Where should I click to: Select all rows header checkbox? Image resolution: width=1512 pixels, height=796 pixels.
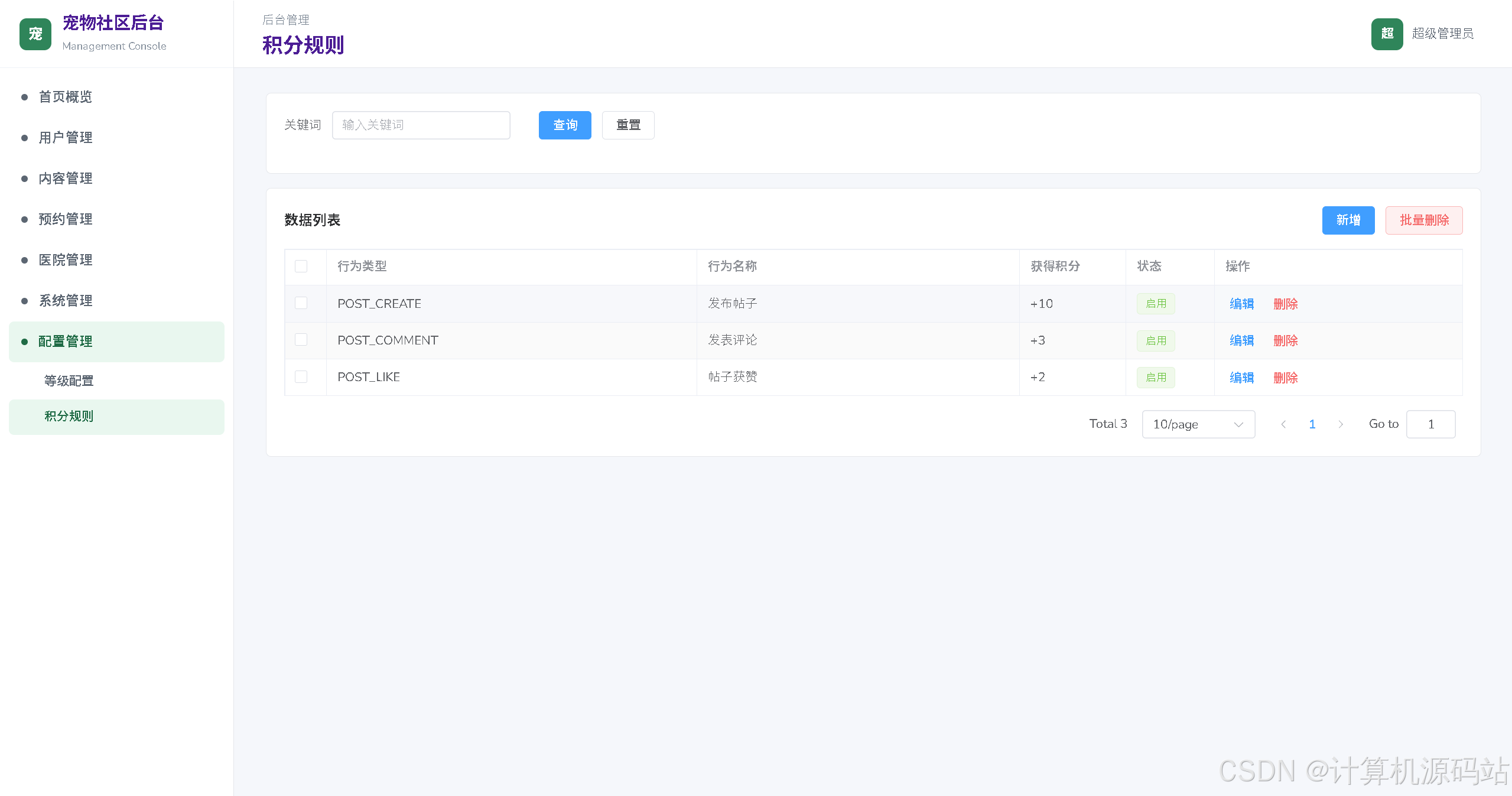point(301,267)
